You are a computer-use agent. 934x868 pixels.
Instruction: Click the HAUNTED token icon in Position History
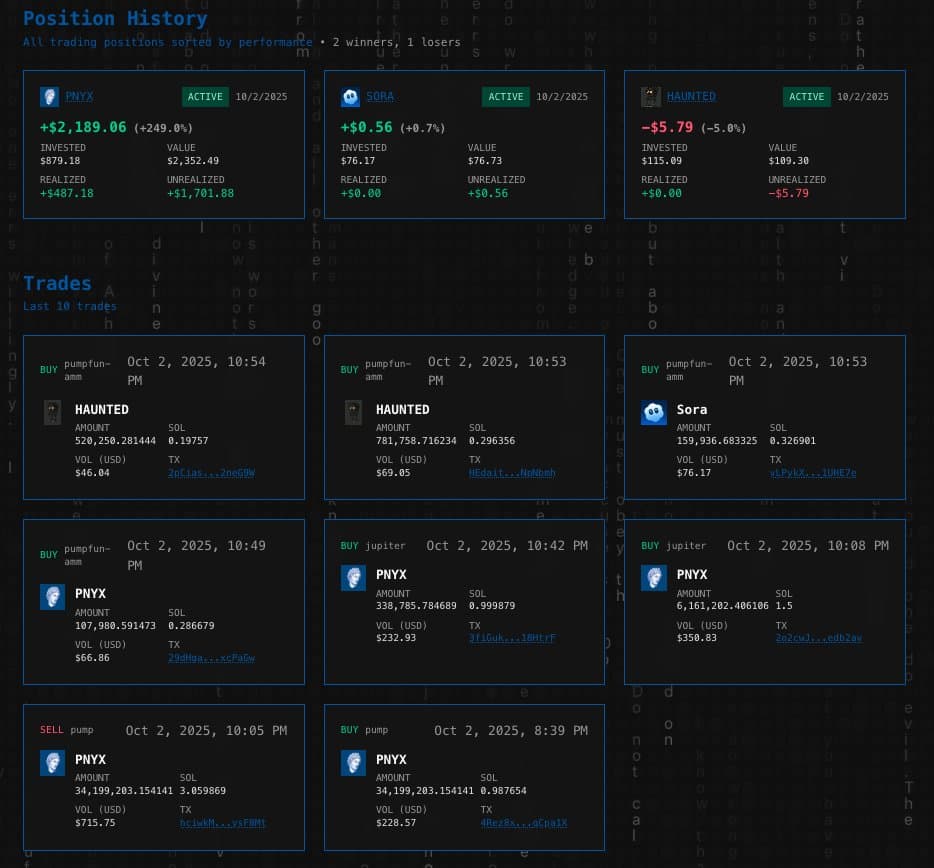tap(650, 97)
